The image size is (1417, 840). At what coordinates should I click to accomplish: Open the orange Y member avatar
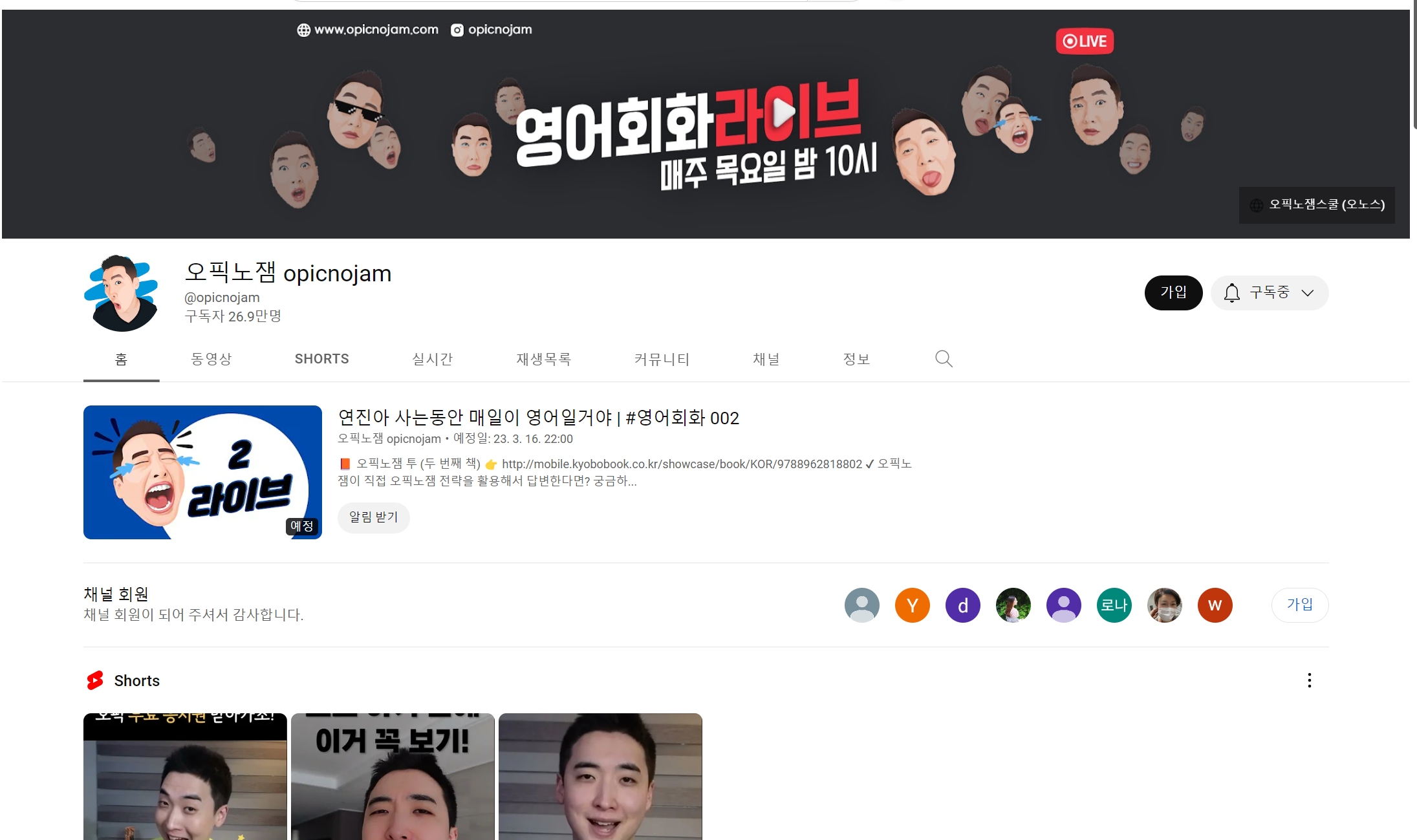(x=913, y=605)
